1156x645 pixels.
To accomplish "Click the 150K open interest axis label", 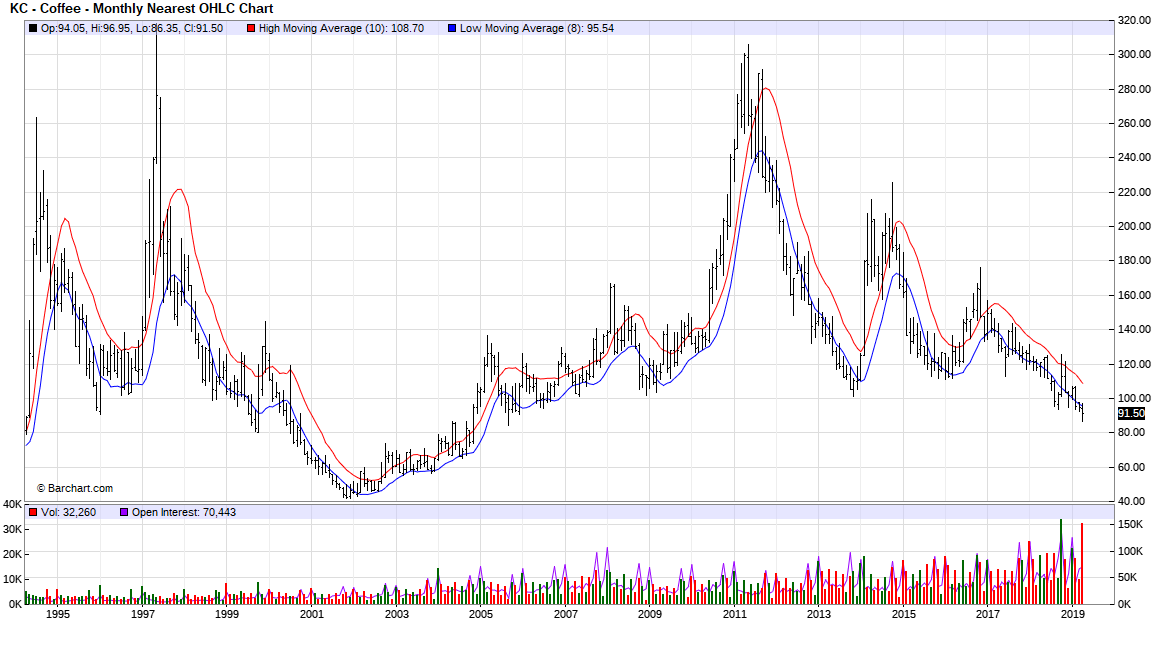I will tap(1130, 524).
